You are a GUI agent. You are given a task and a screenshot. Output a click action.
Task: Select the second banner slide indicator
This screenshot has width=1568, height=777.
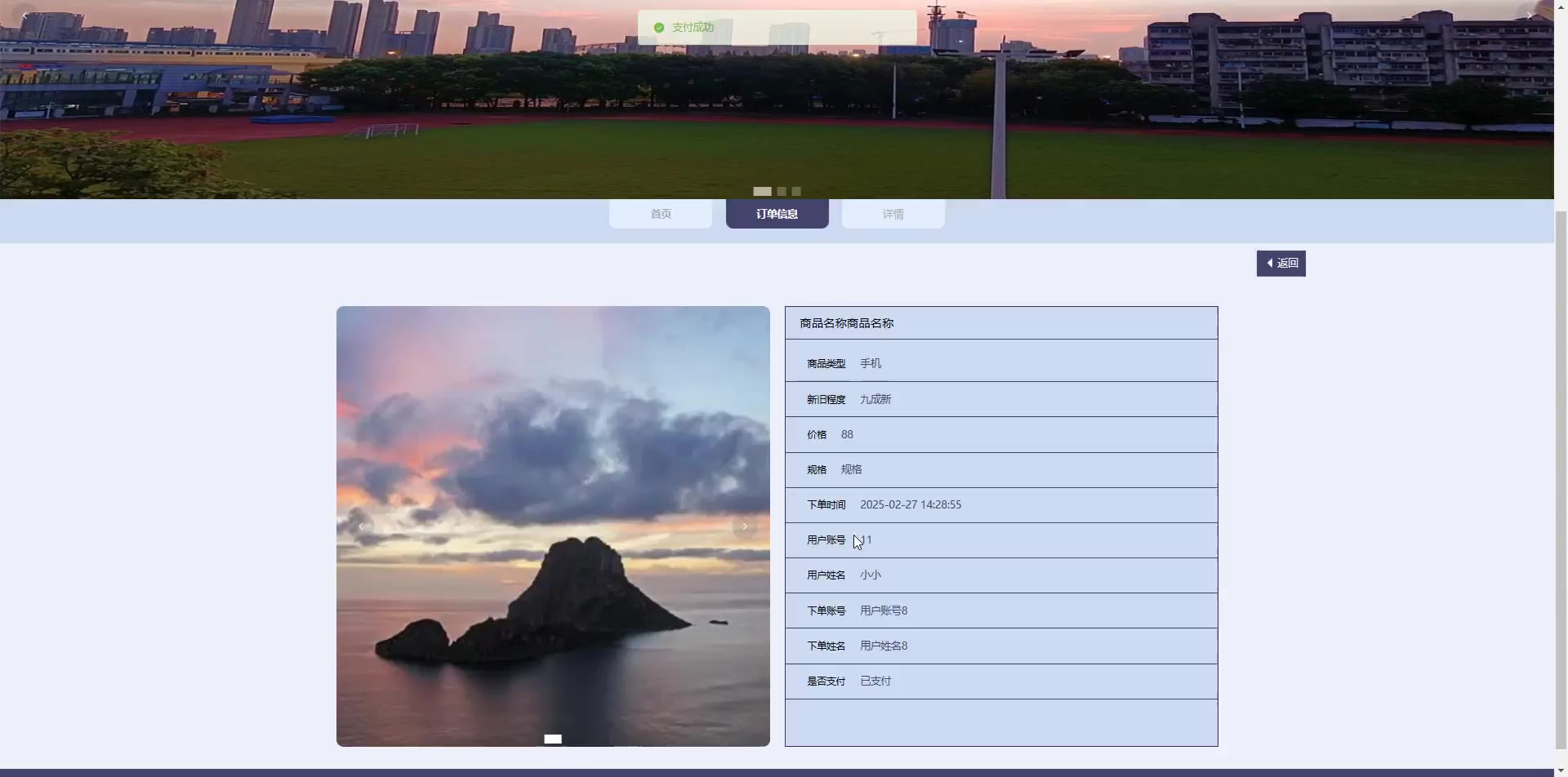[x=782, y=191]
